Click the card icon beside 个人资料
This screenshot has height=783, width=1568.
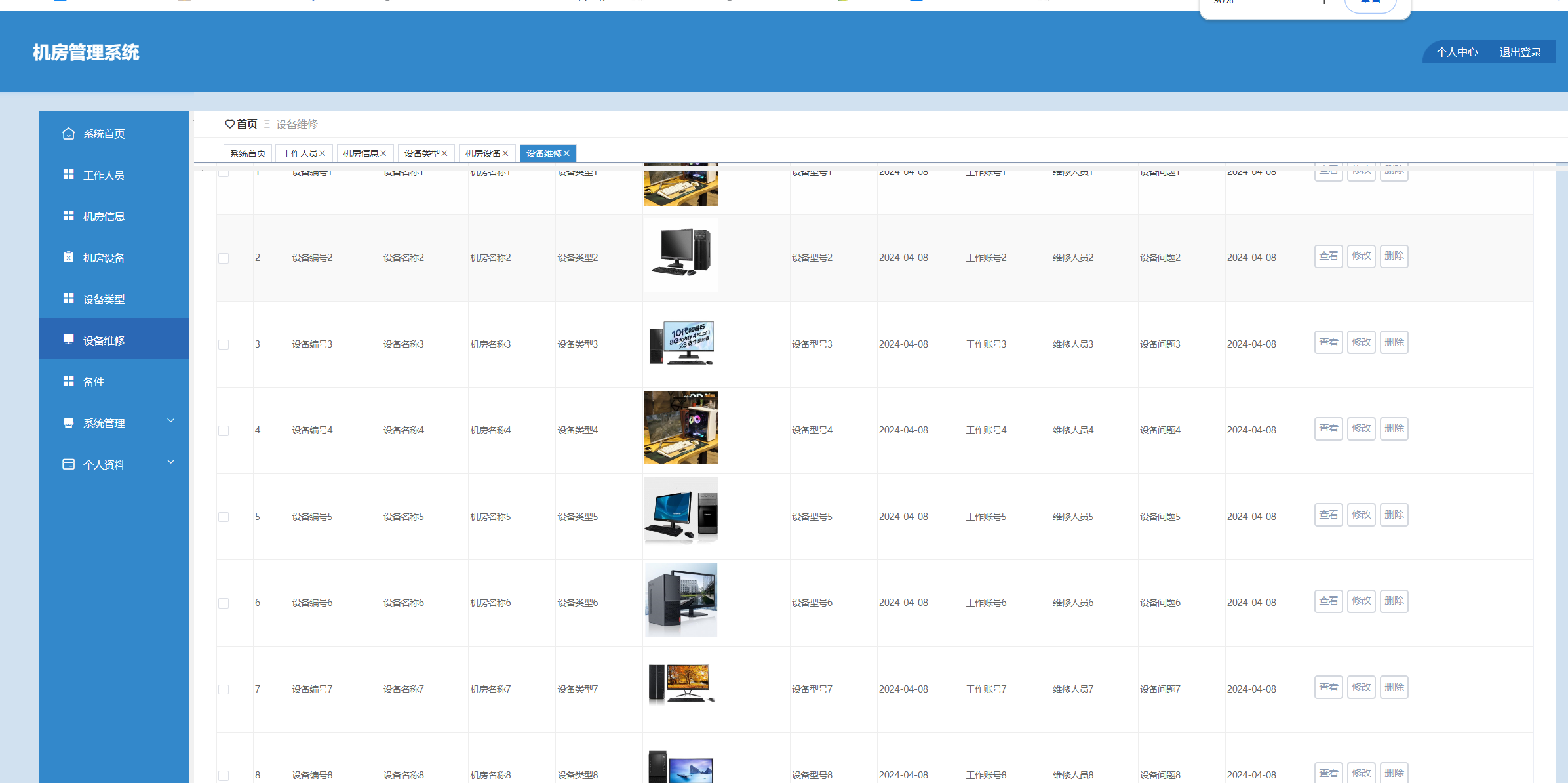tap(68, 464)
